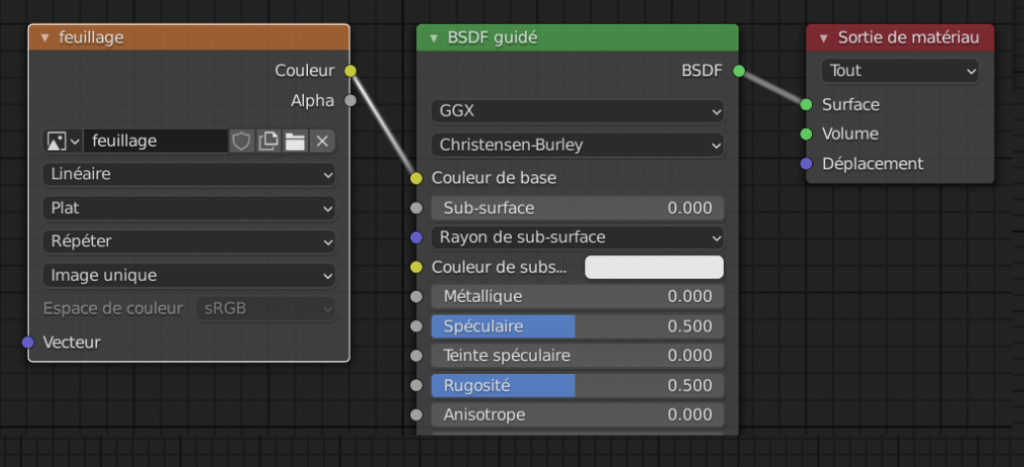Click the feuillage image name field
Viewport: 1024px width, 467px height.
click(x=155, y=141)
